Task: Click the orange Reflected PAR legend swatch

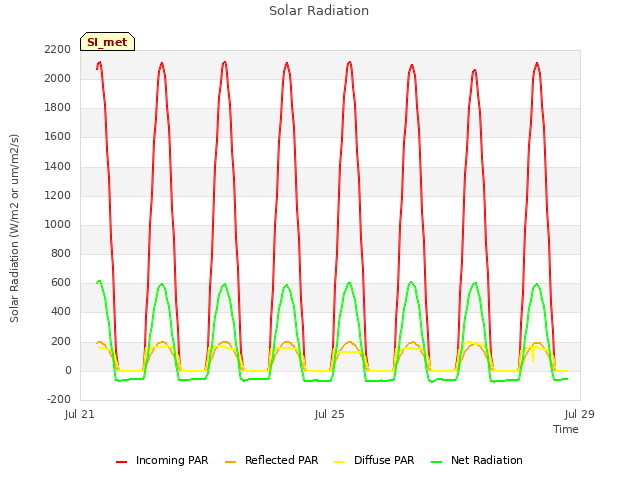Action: click(x=230, y=462)
